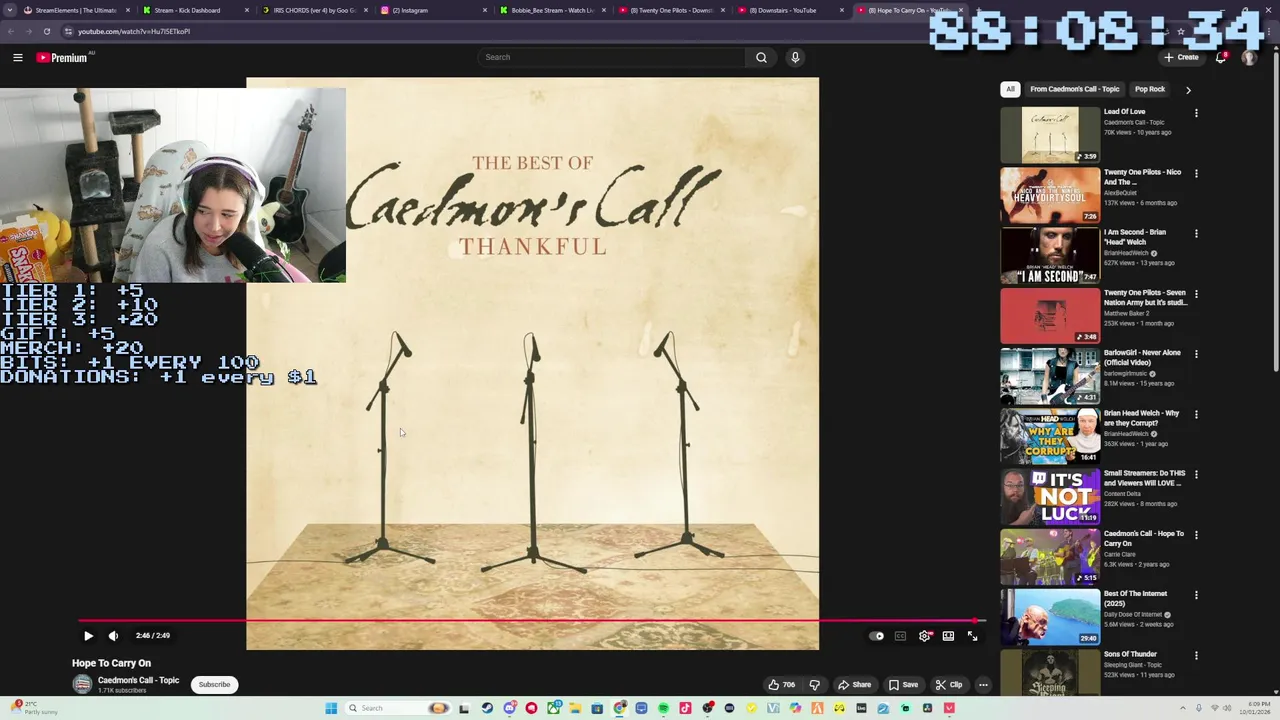The image size is (1280, 720).
Task: Open options for BarlowGirl Never Alone
Action: 1196,354
